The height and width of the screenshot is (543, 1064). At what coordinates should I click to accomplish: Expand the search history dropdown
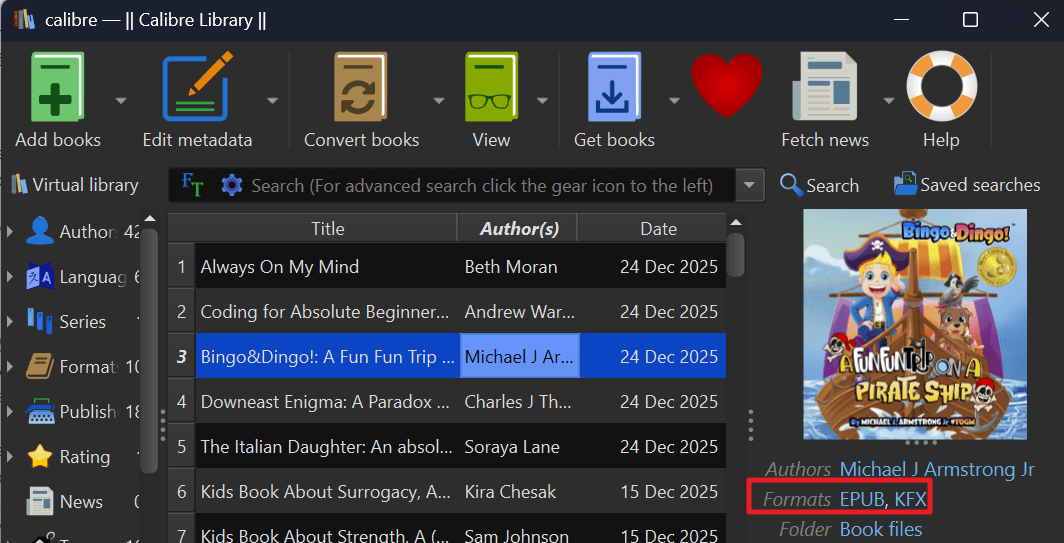pos(750,185)
